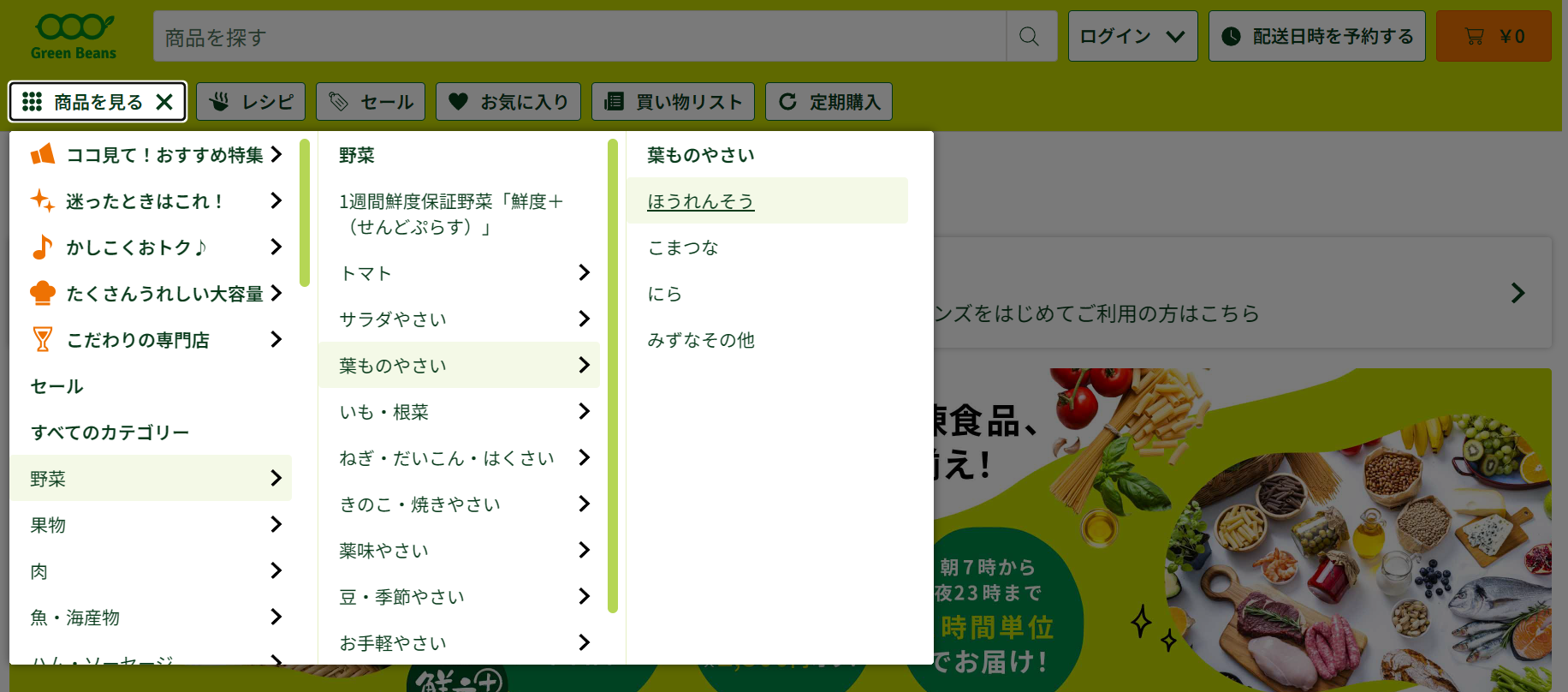Click the clock icon for delivery reservation
This screenshot has width=1568, height=692.
pyautogui.click(x=1231, y=36)
